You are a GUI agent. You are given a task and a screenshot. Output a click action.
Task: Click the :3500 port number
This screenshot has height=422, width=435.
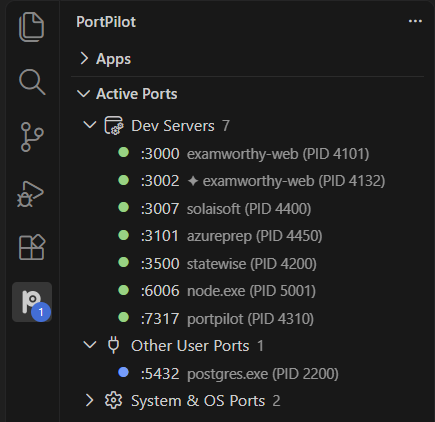click(160, 264)
